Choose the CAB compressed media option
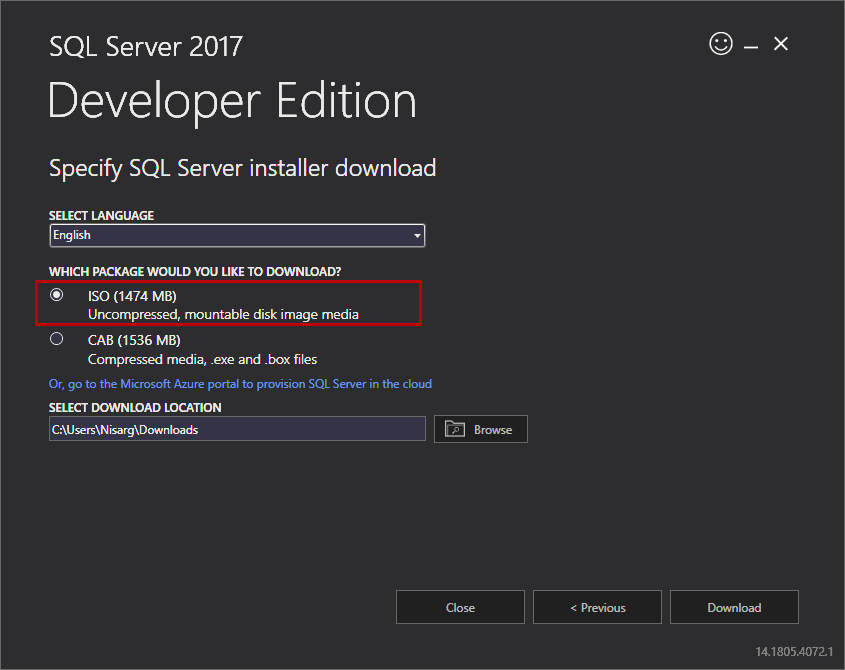The image size is (845, 670). coord(57,338)
